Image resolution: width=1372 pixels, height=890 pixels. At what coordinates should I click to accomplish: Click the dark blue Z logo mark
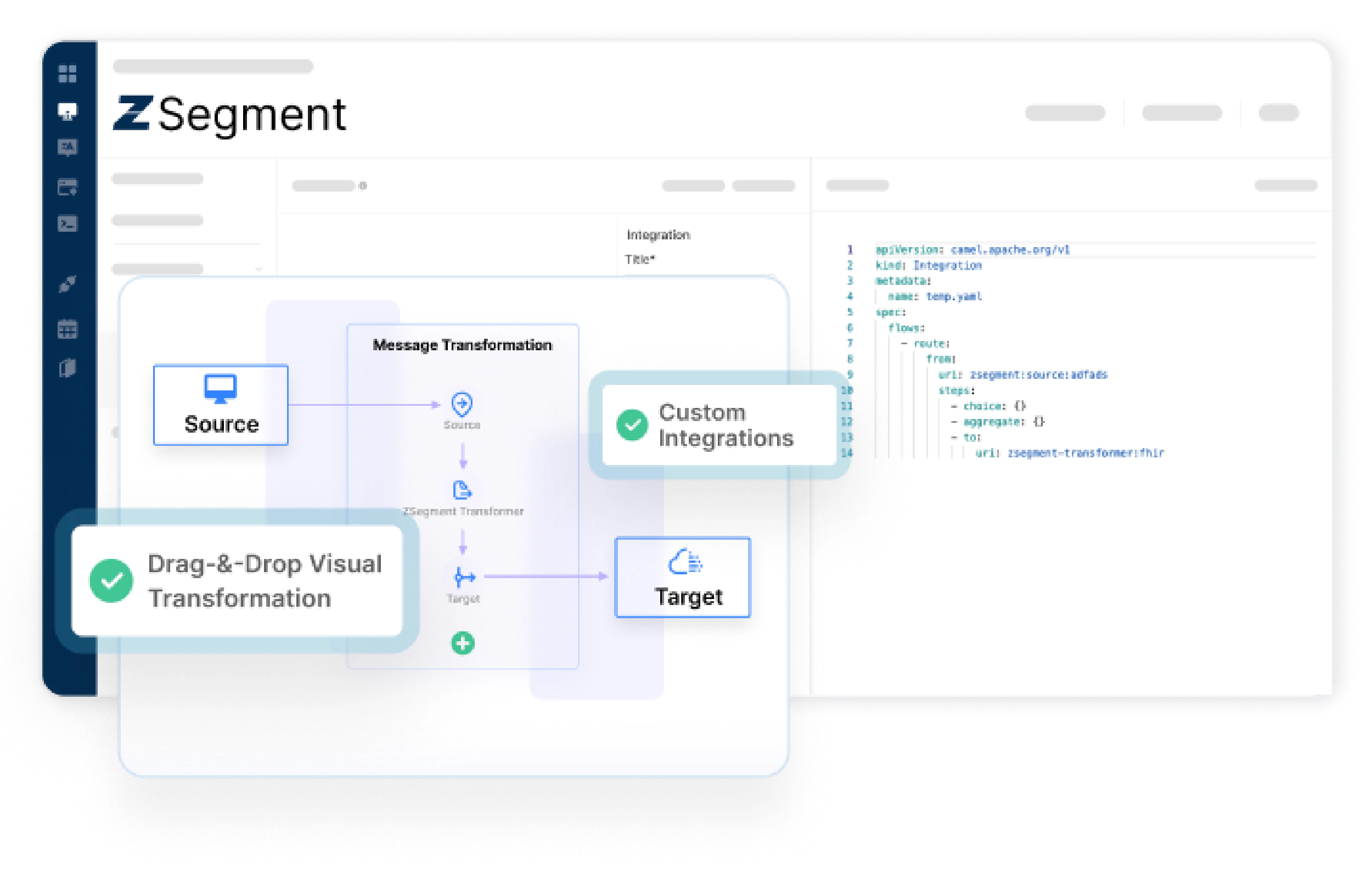(133, 113)
